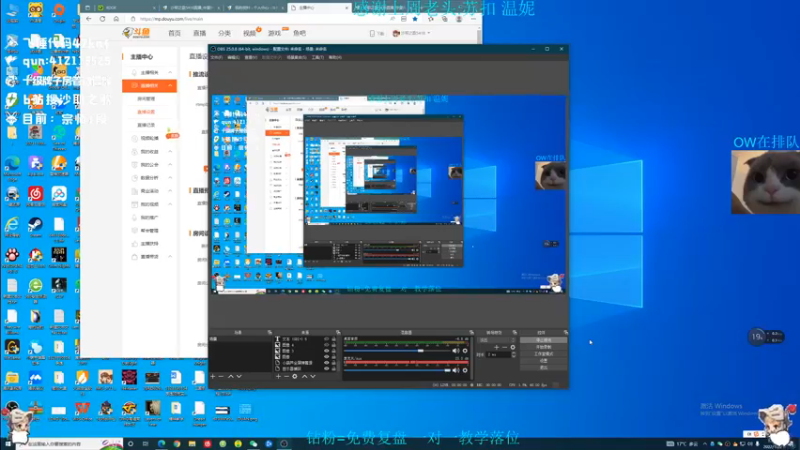Toggle visibility of the 显示器捕获 source
Viewport: 800px width, 450px height.
(x=327, y=369)
